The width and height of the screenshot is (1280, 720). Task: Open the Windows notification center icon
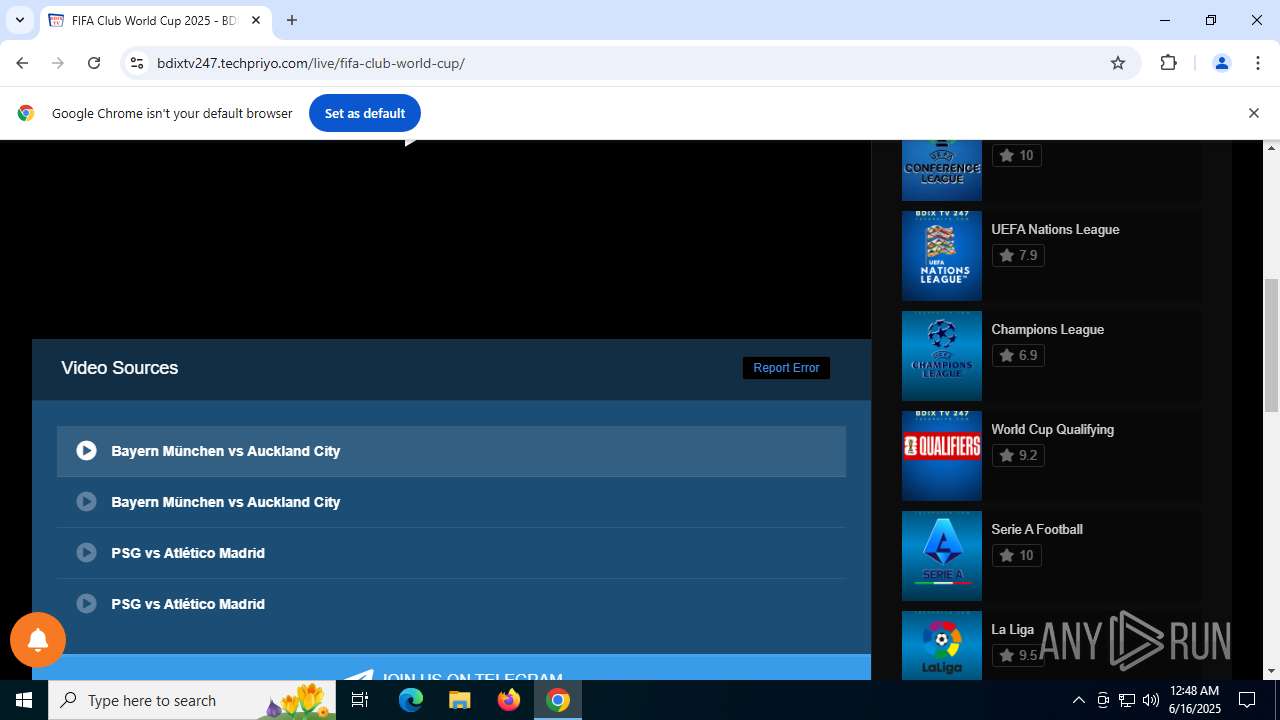tap(1247, 700)
